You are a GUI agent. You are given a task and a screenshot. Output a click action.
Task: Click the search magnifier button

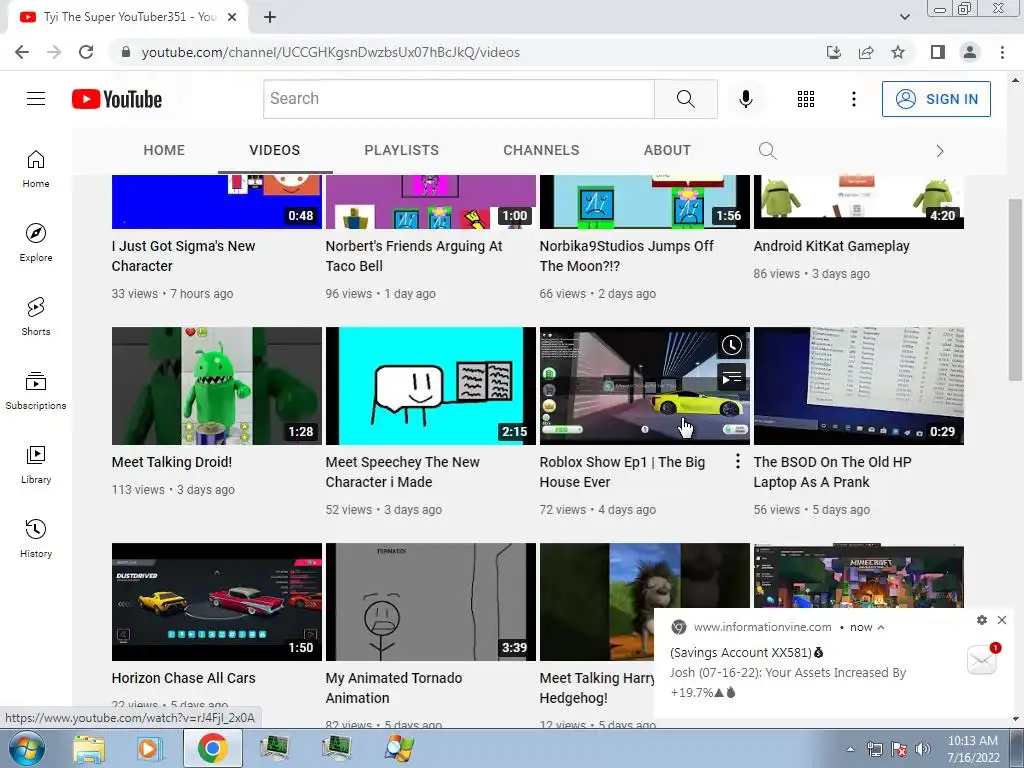click(686, 99)
